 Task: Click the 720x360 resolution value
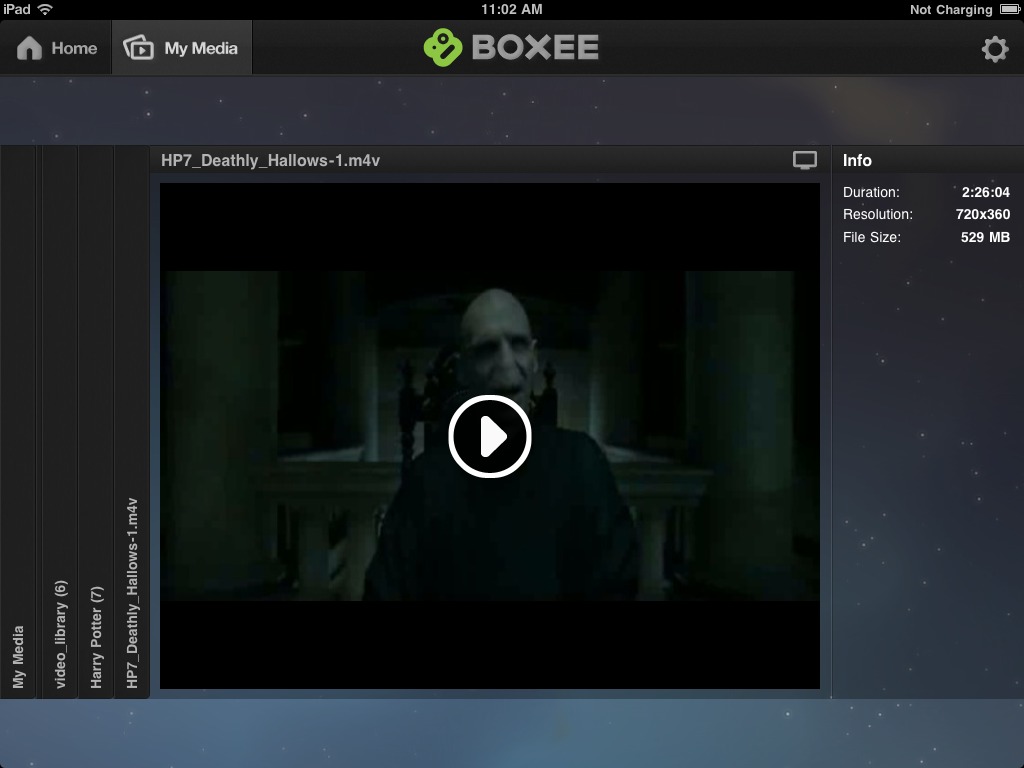(982, 214)
